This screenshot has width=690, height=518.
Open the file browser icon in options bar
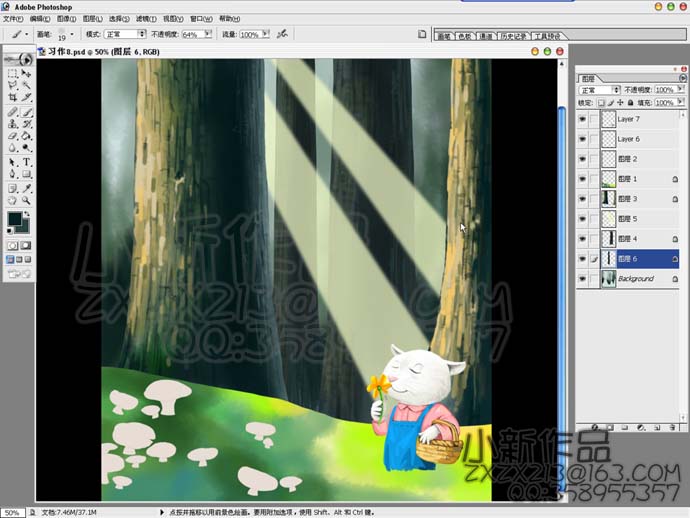tap(422, 34)
